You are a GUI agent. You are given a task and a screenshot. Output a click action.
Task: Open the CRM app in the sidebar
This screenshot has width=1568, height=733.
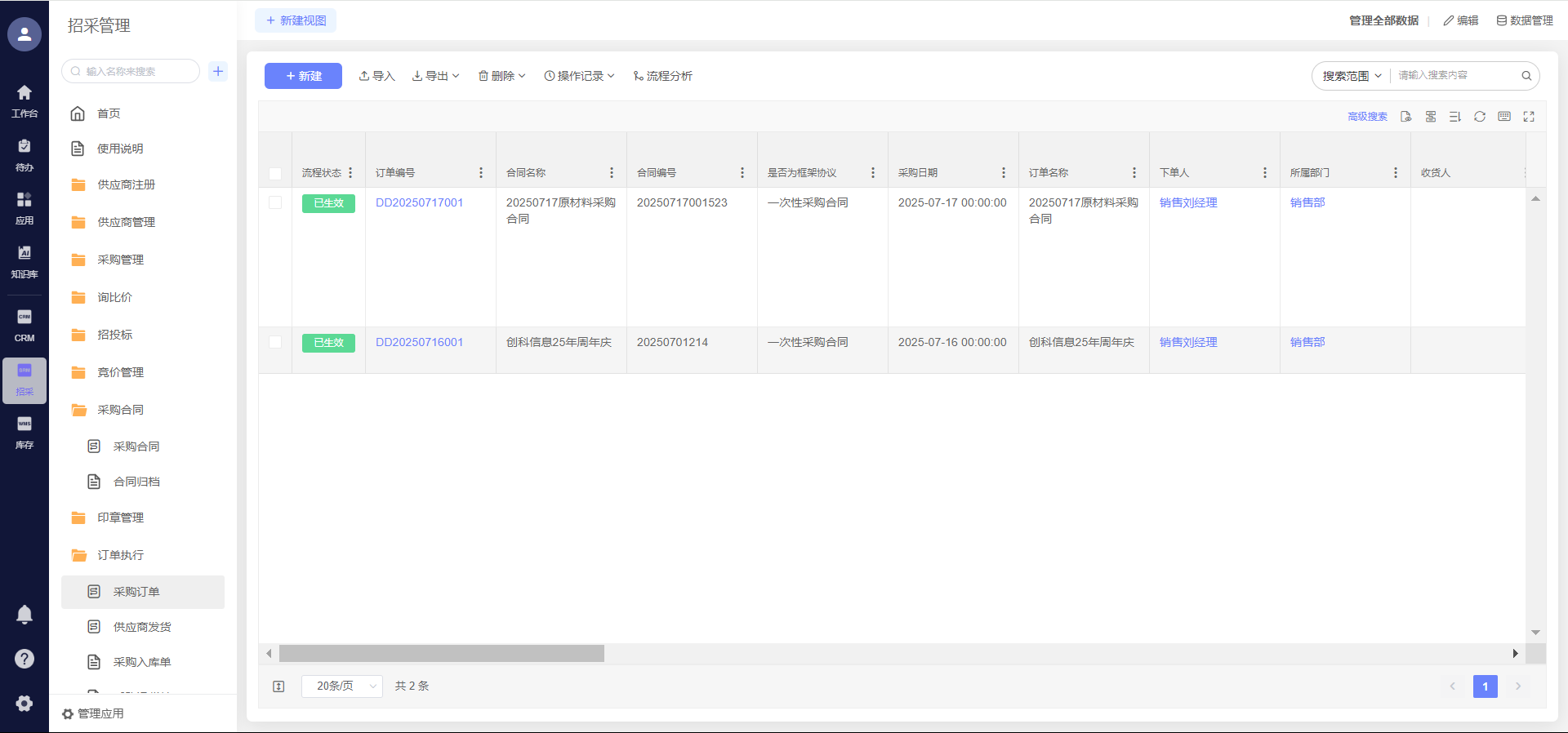[24, 325]
